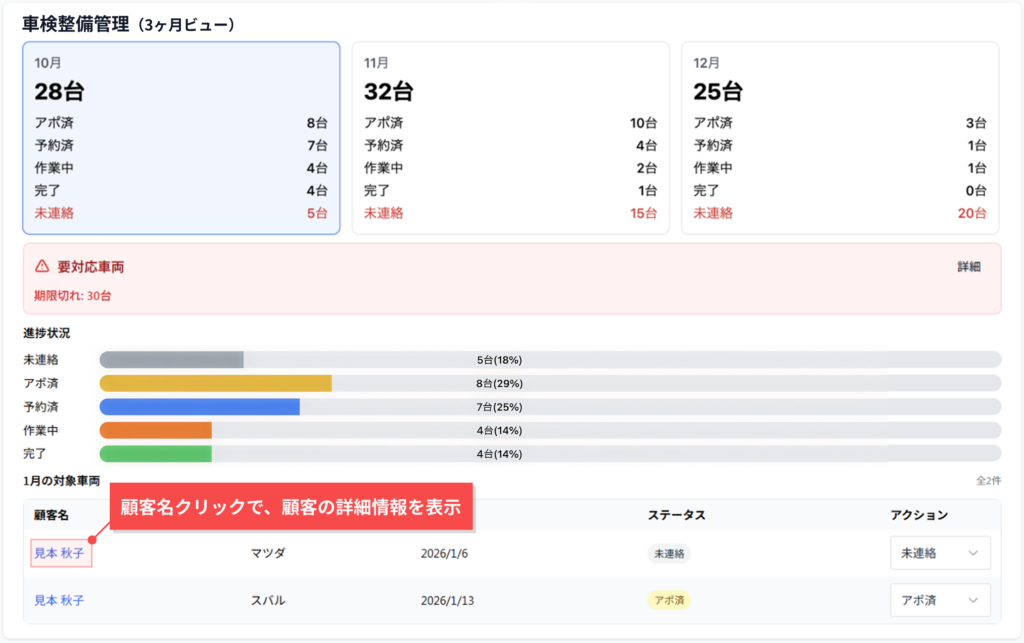
Task: Click the red 未連絡 15台 row in 11月 card
Action: pos(510,213)
